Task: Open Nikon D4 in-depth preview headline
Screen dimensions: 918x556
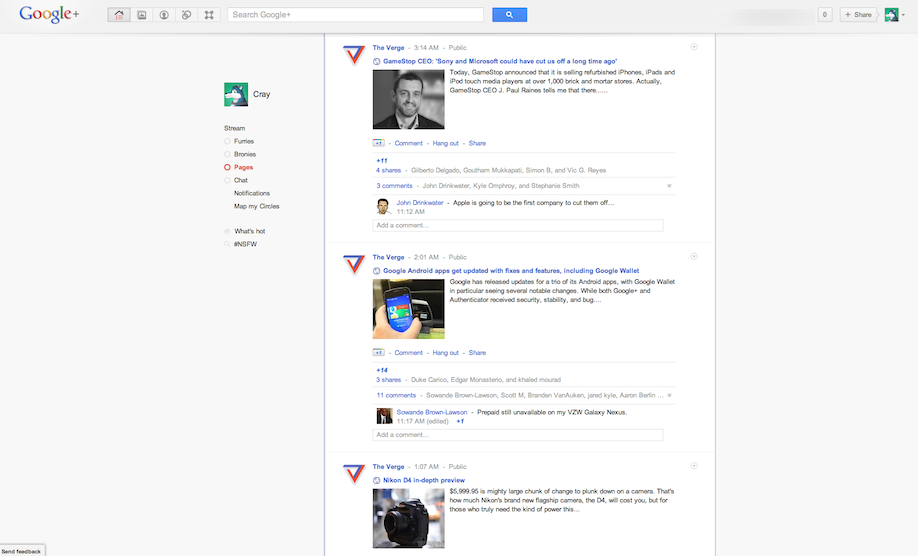Action: (424, 481)
